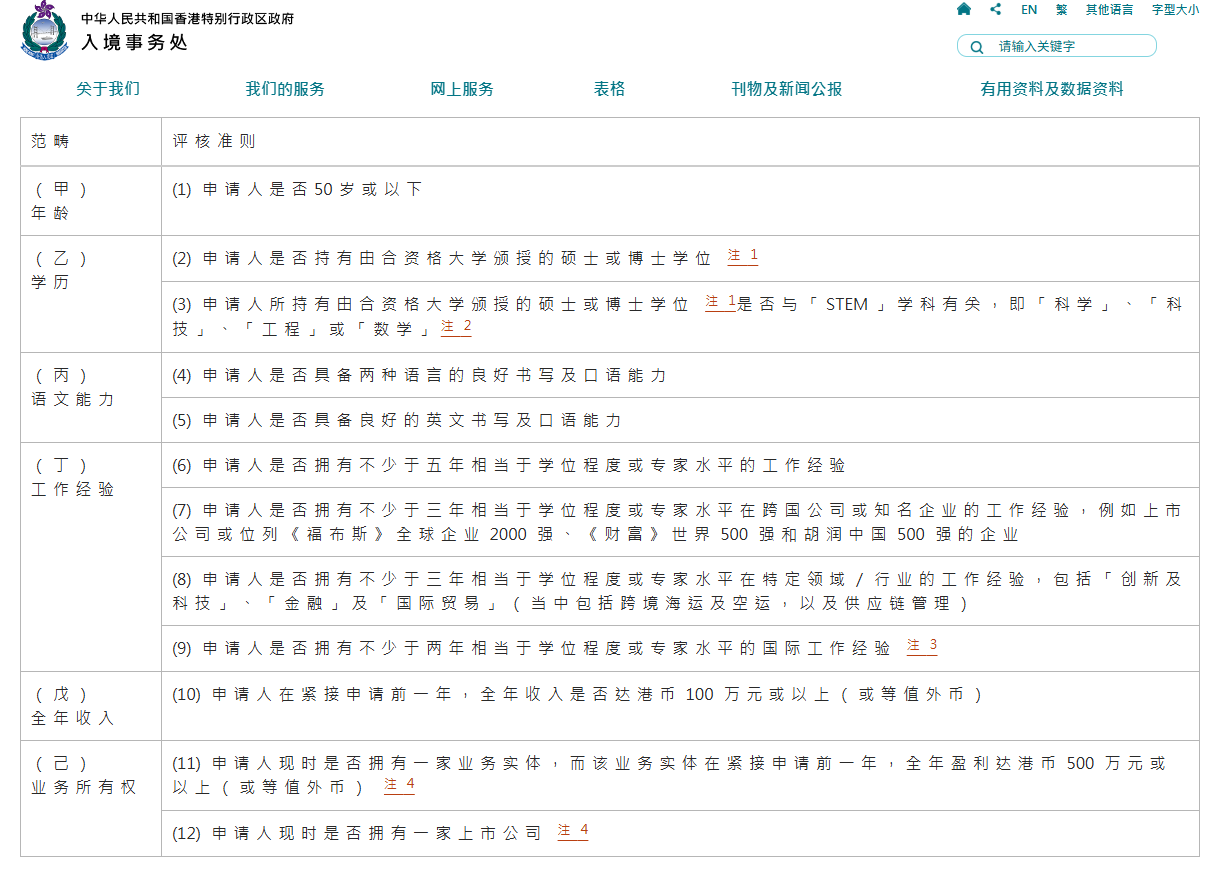
Task: Click the share icon in top bar
Action: pyautogui.click(x=995, y=9)
